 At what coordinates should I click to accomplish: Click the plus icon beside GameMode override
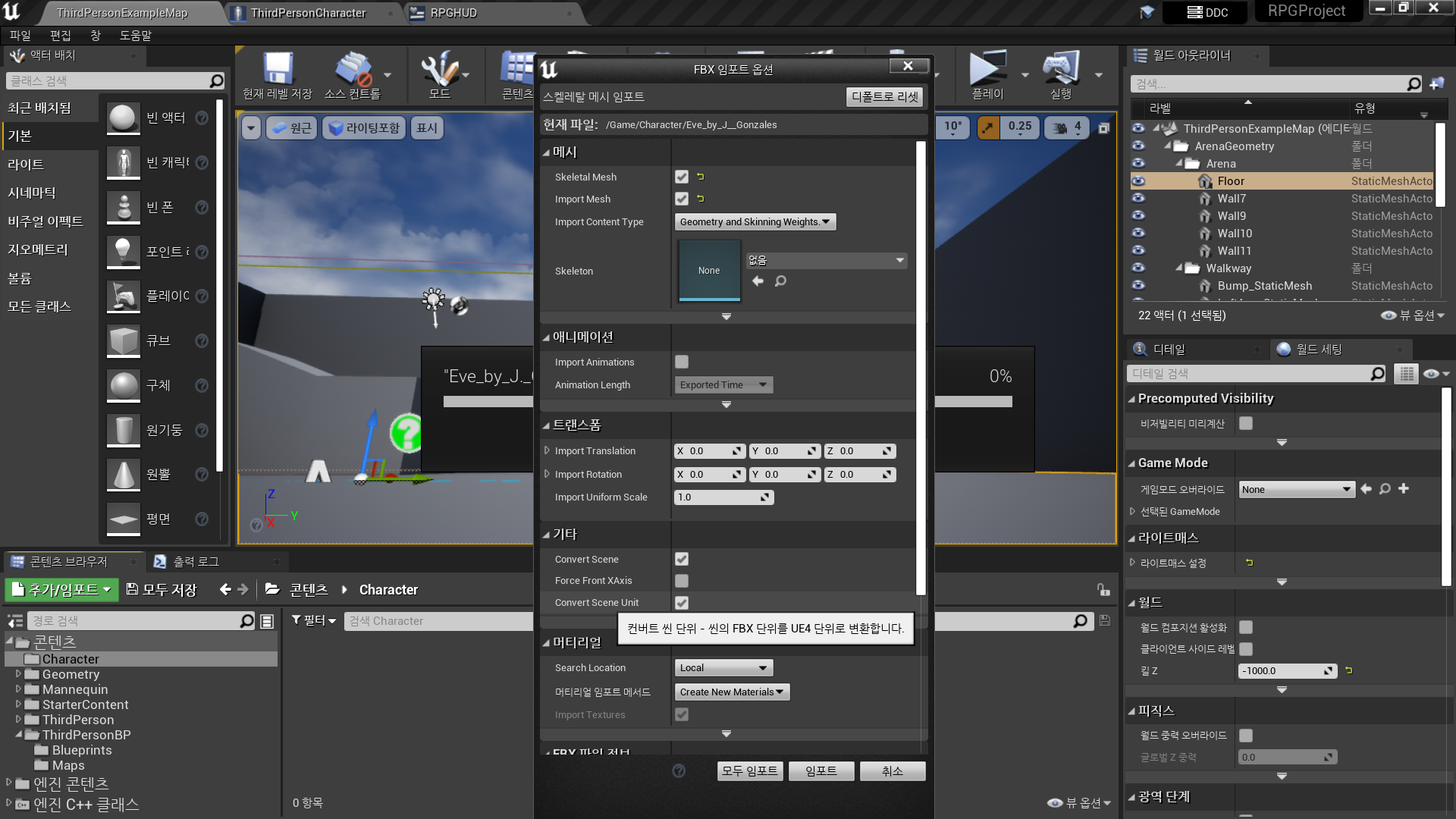[1404, 489]
